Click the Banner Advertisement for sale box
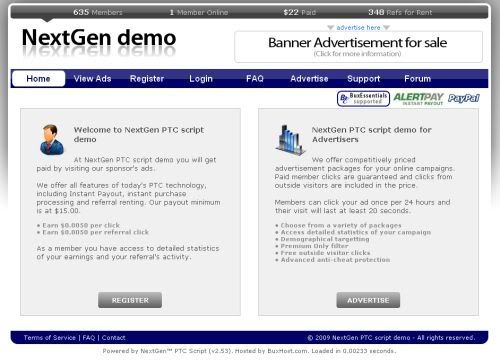The image size is (500, 361). 358,47
